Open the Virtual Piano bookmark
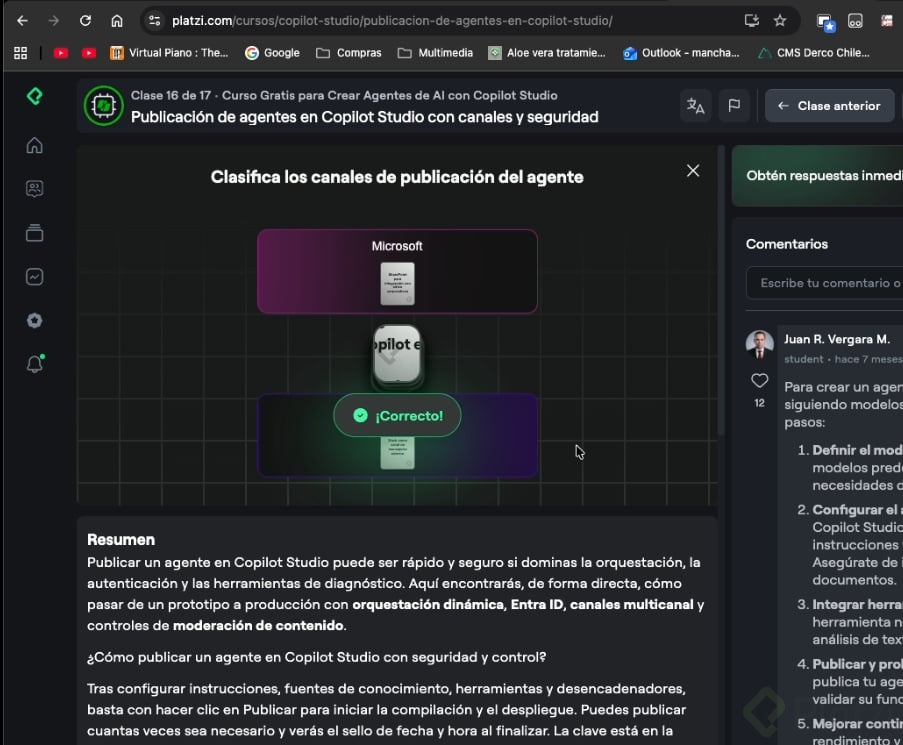 [169, 53]
